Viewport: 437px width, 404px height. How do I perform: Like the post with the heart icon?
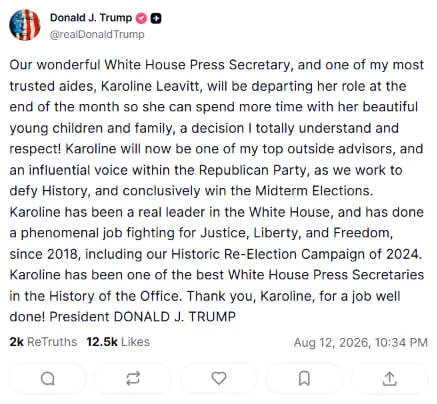click(x=219, y=379)
